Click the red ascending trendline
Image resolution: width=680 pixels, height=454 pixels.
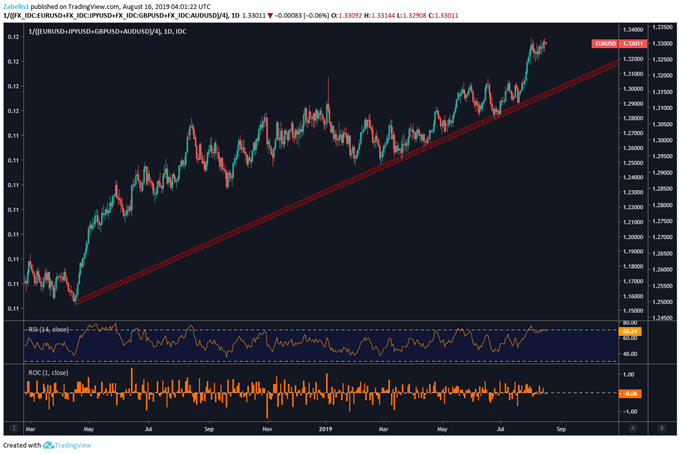[x=347, y=182]
